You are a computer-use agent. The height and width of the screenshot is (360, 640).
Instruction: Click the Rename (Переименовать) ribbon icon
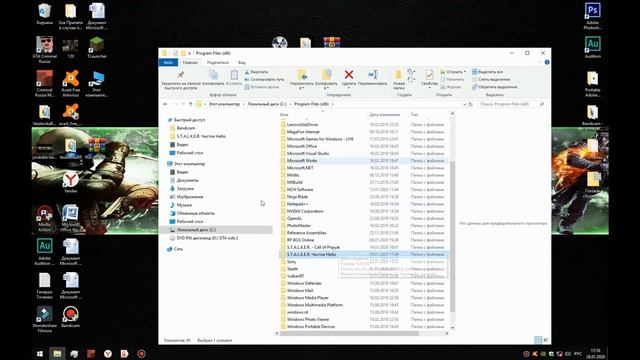(373, 75)
